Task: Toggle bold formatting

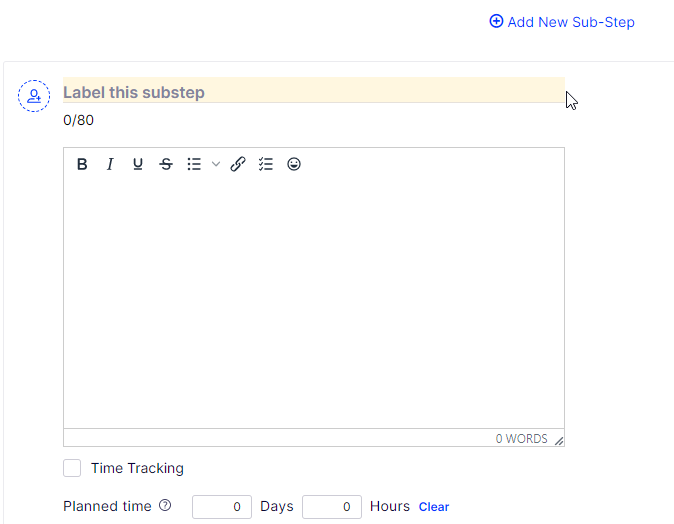Action: (82, 164)
